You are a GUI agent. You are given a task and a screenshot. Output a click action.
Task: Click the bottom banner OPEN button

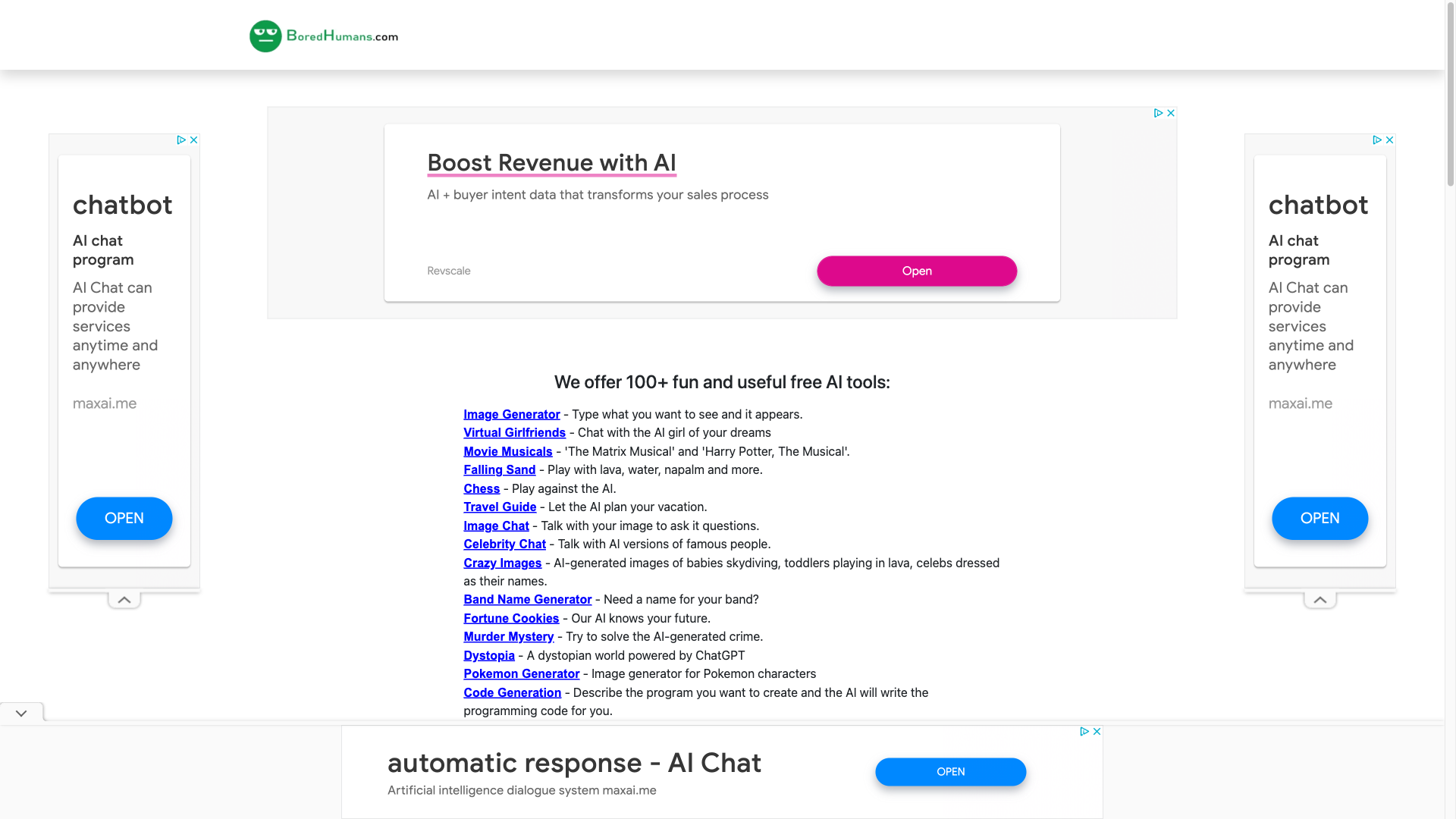pos(951,771)
